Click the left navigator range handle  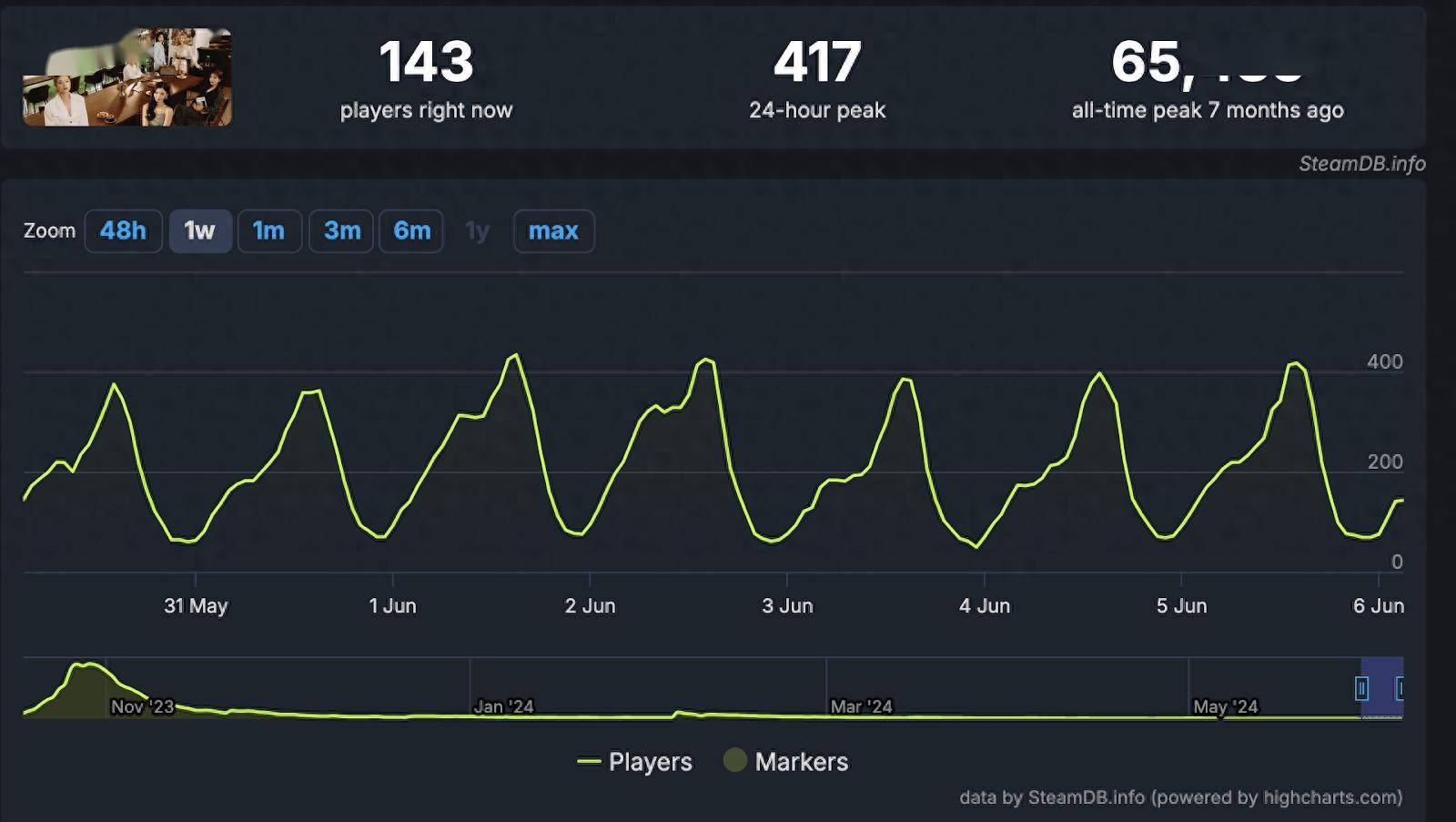coord(1361,688)
